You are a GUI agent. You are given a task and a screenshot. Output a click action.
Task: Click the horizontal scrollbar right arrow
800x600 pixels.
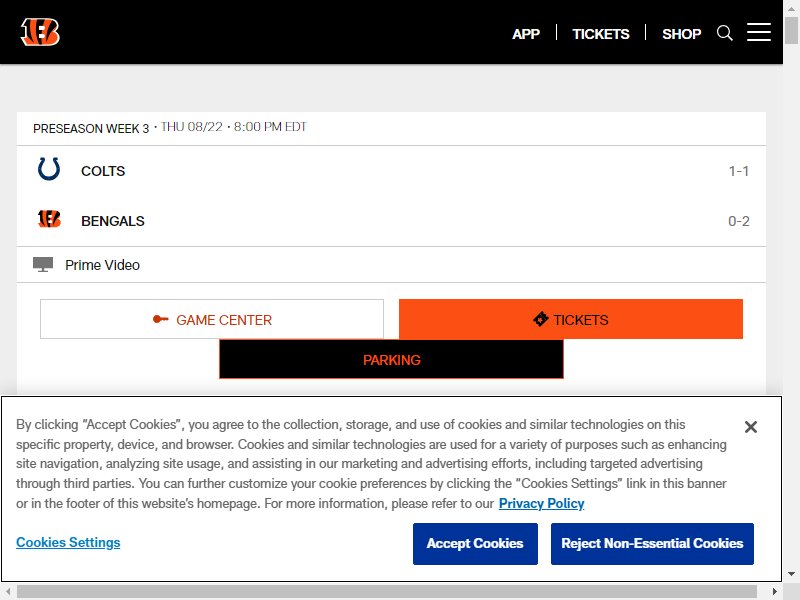(774, 591)
